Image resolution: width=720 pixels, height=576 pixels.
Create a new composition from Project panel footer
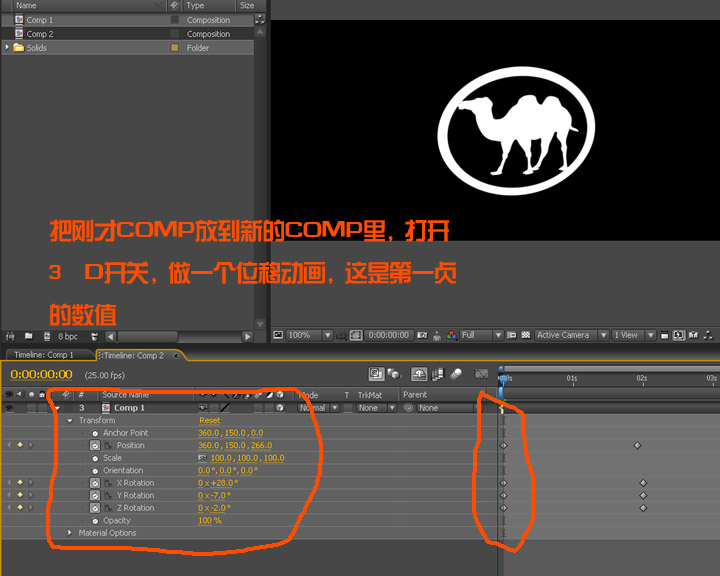47,336
